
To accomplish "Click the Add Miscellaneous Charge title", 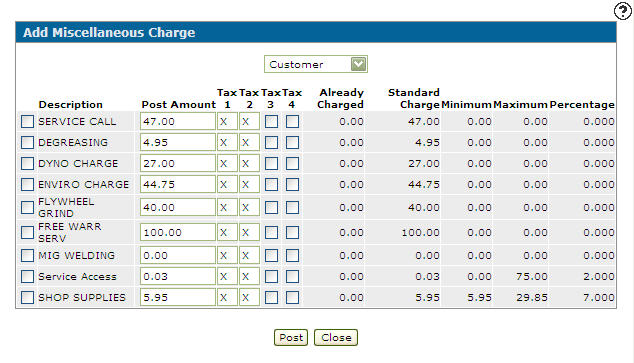I will 109,32.
